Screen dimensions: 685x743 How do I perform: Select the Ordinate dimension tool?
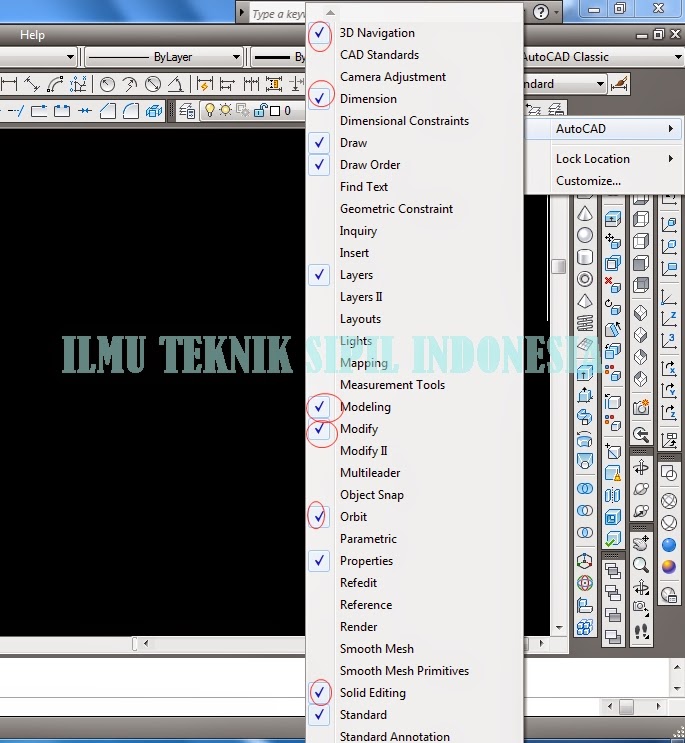pyautogui.click(x=78, y=85)
